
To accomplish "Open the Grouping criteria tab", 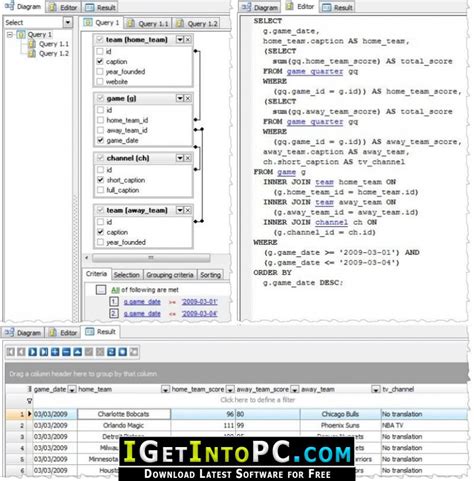I will (170, 275).
